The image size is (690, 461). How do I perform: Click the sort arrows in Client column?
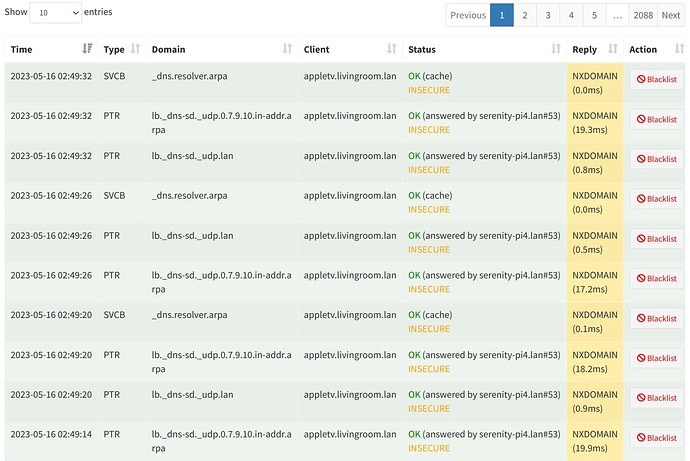tap(391, 49)
